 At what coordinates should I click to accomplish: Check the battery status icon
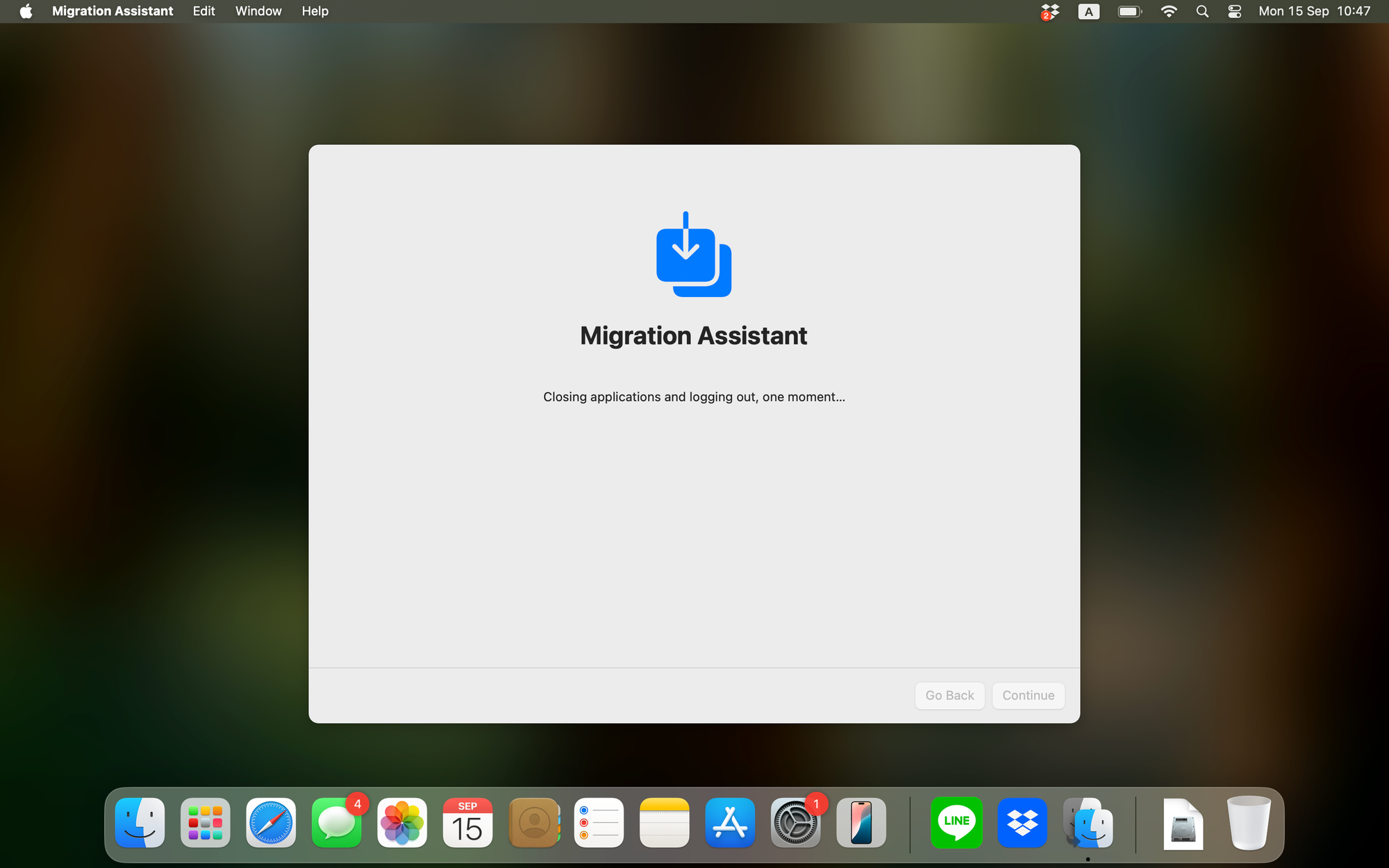tap(1129, 11)
